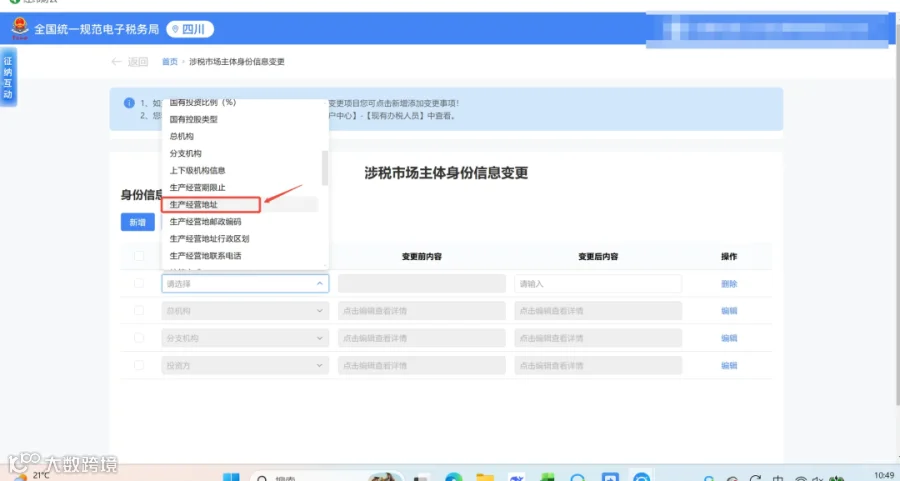Tick the checkbox of the 请选择 row
The width and height of the screenshot is (900, 481).
coord(139,283)
